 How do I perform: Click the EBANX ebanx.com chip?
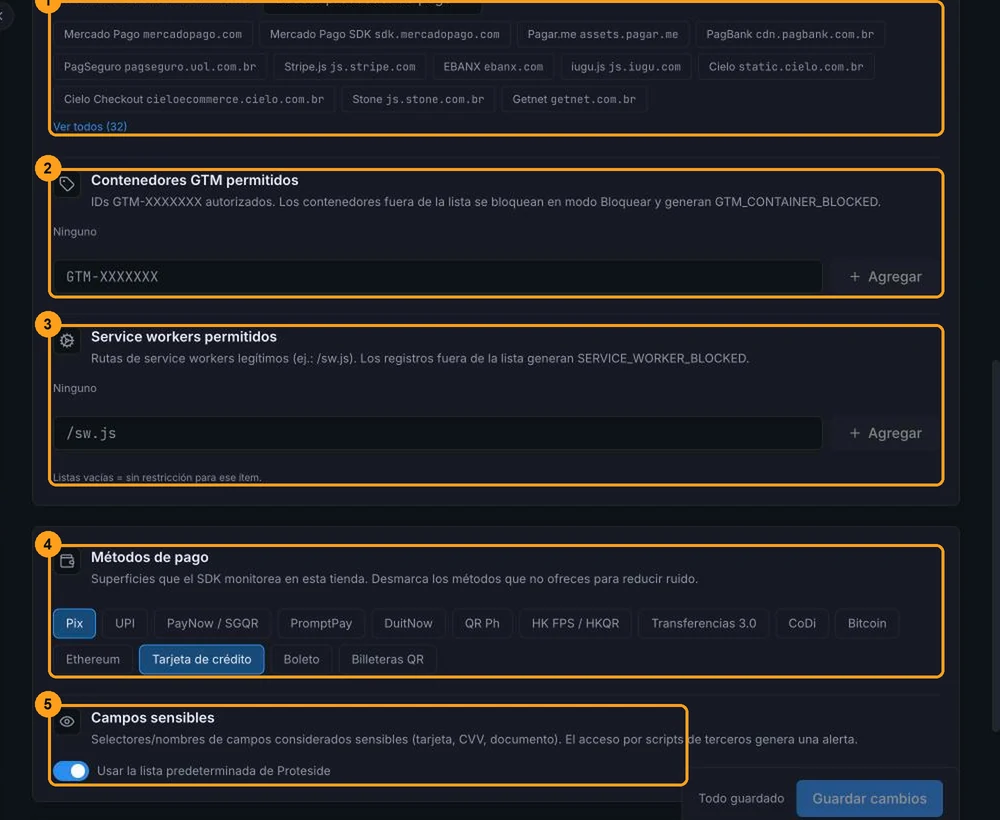(493, 67)
